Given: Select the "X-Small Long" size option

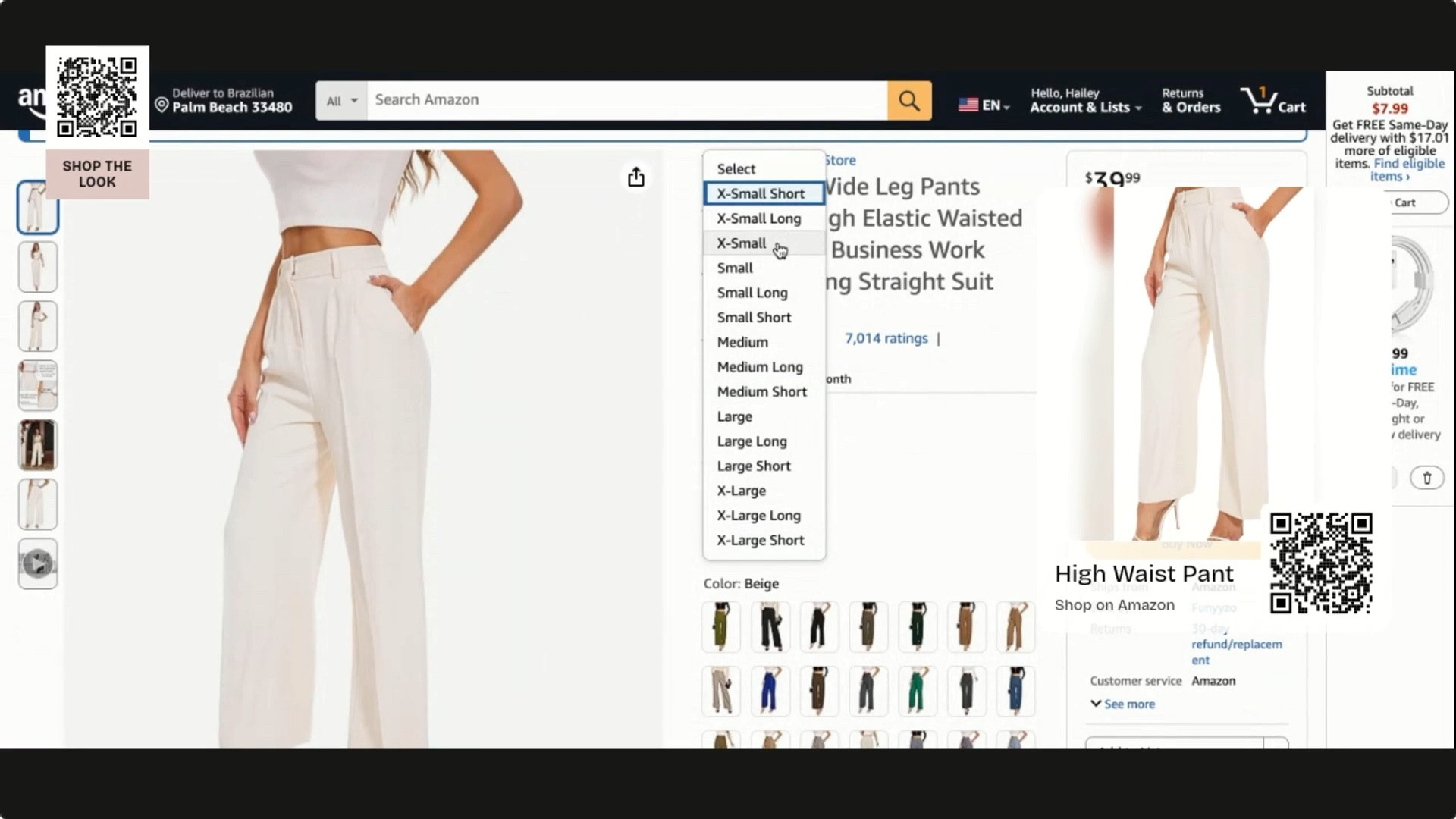Looking at the screenshot, I should click(x=759, y=218).
